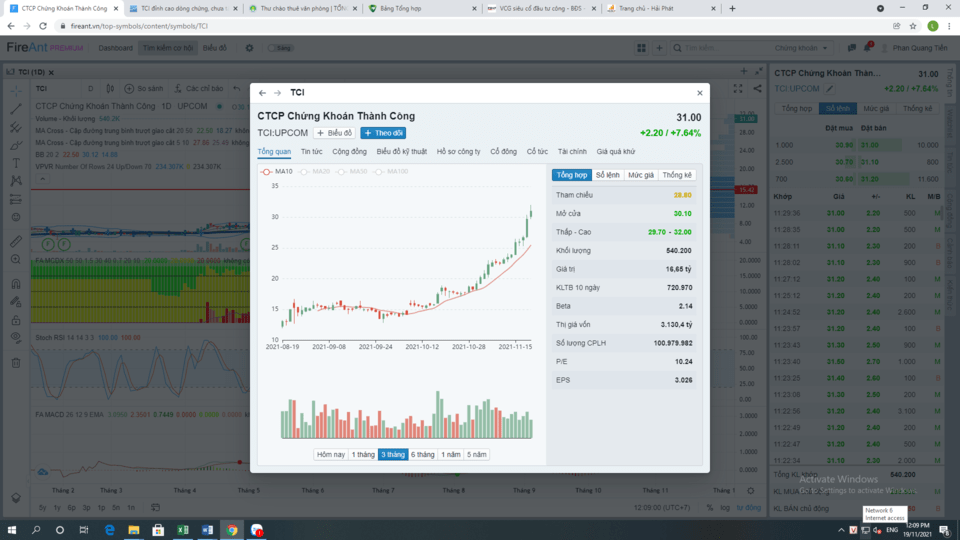Switch to the Cộng đồng tab

tap(350, 151)
